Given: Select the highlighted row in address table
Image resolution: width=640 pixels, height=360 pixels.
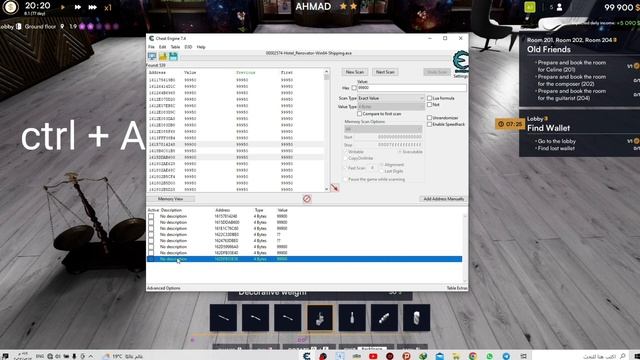Looking at the screenshot, I should (x=304, y=259).
